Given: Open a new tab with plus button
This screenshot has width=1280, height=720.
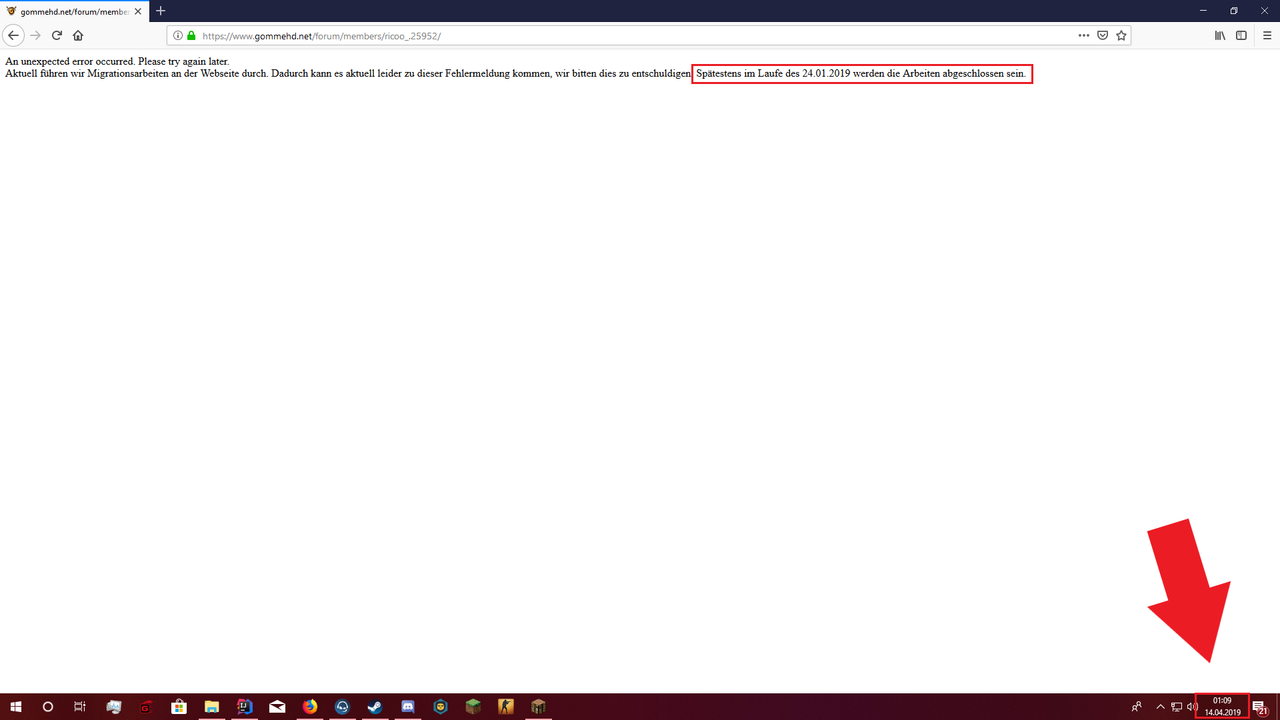Looking at the screenshot, I should pos(160,10).
